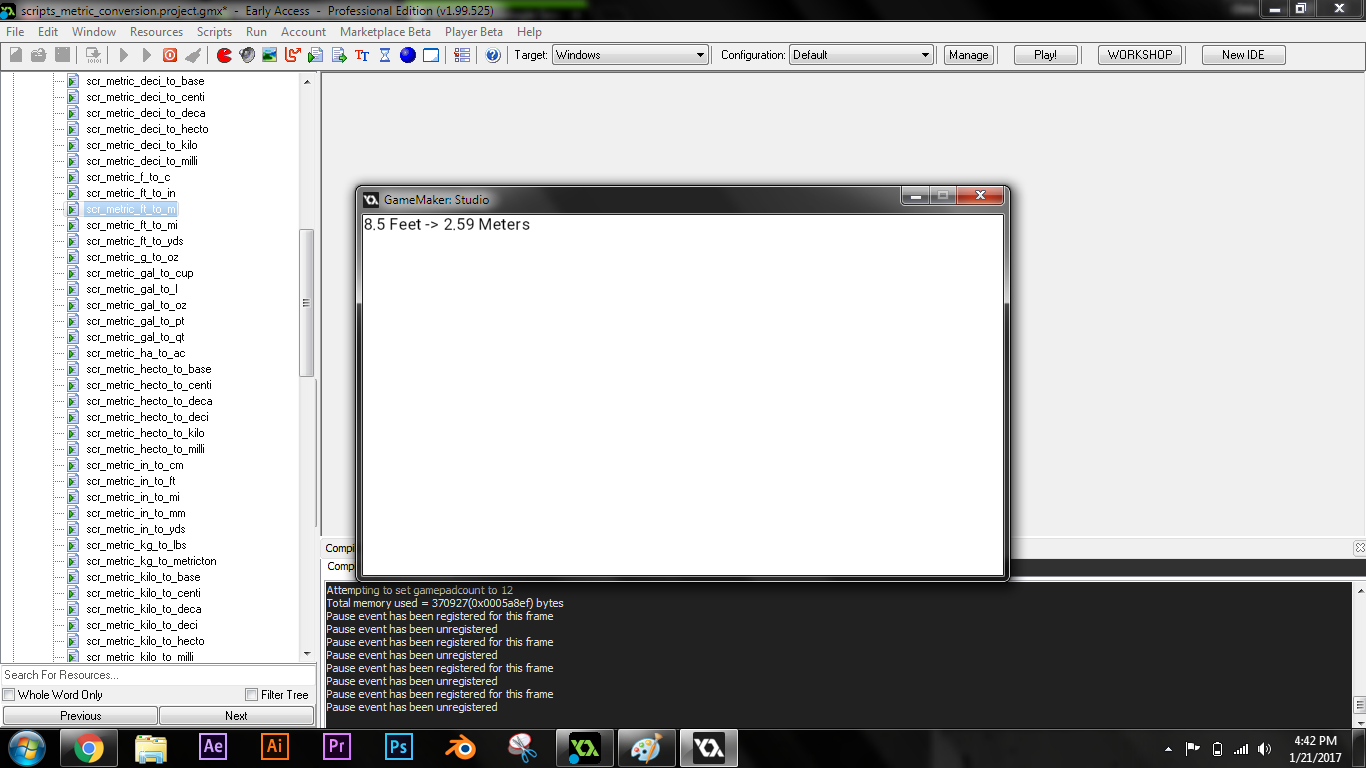This screenshot has height=768, width=1366.
Task: Open Photoshop from the Windows taskbar
Action: coord(399,747)
